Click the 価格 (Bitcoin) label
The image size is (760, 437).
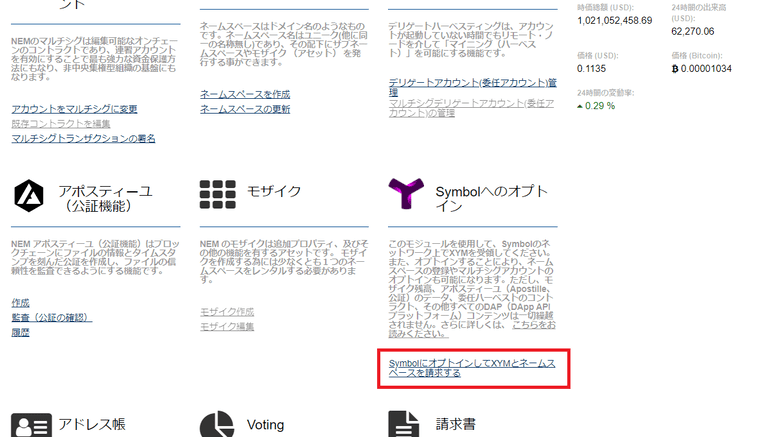tap(697, 56)
